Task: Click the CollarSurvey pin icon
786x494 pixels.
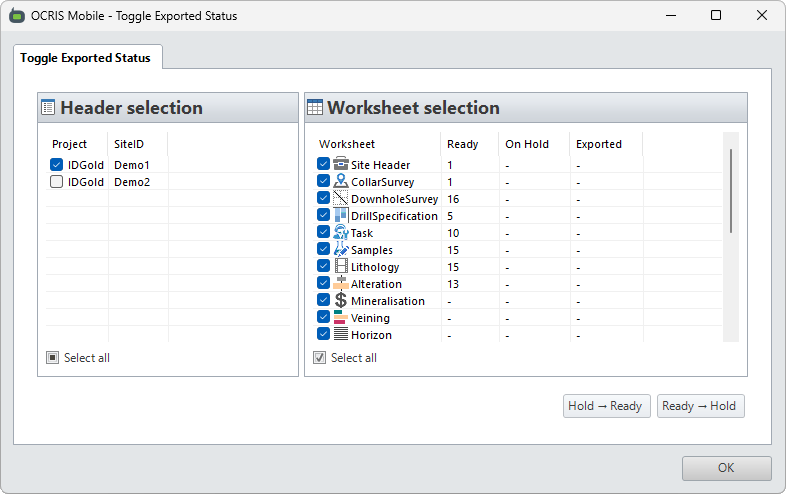Action: pyautogui.click(x=341, y=181)
